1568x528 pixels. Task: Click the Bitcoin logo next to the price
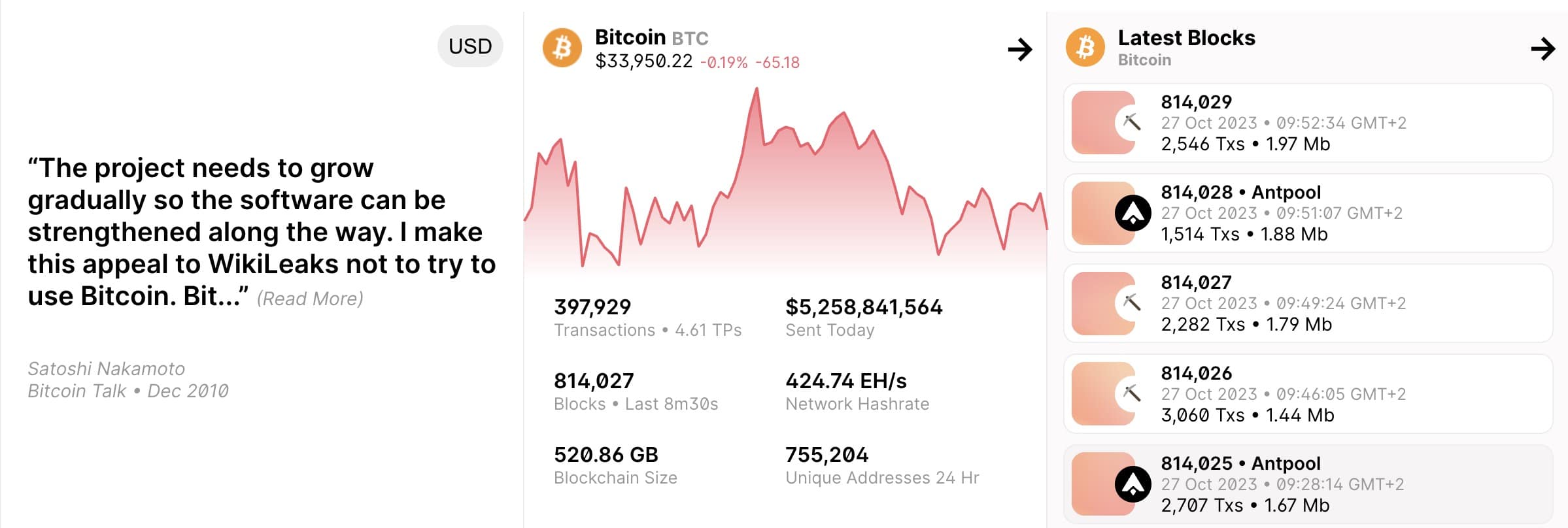pyautogui.click(x=564, y=48)
